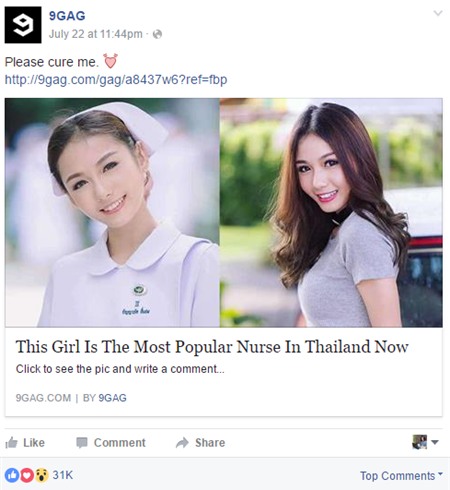
Task: Click the red Love heart reaction icon
Action: point(27,475)
